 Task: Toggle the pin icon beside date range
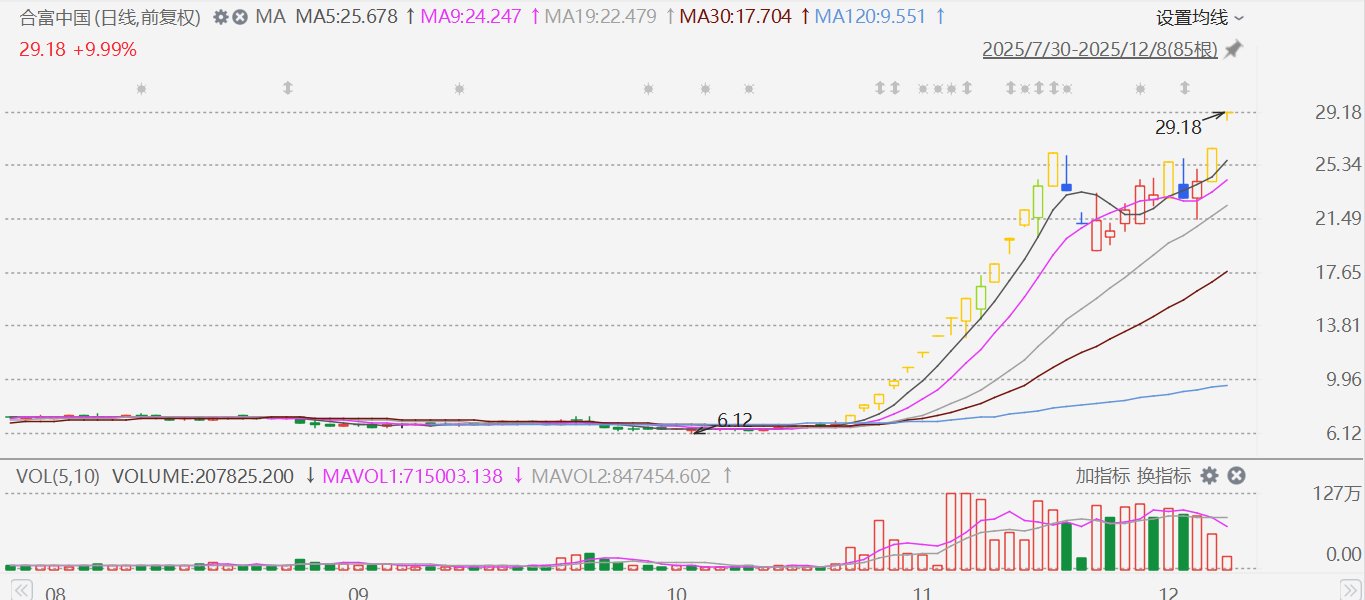point(1233,49)
